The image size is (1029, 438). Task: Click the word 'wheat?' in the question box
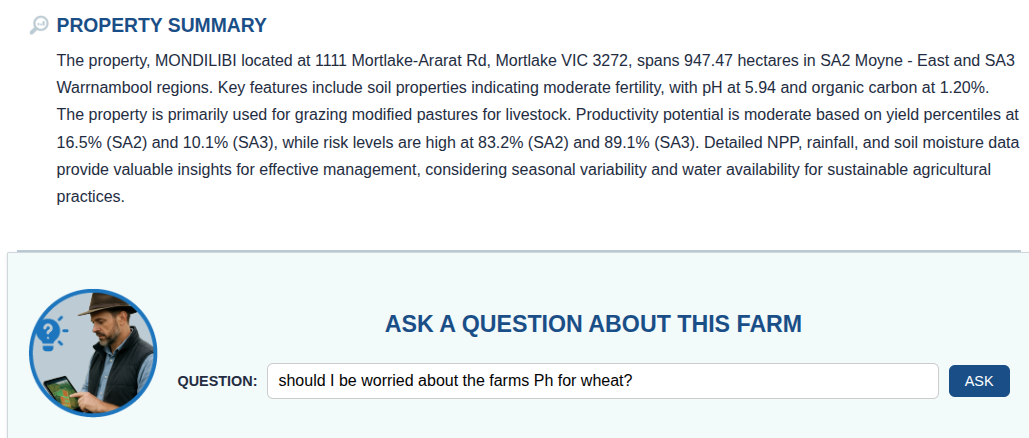click(x=608, y=381)
